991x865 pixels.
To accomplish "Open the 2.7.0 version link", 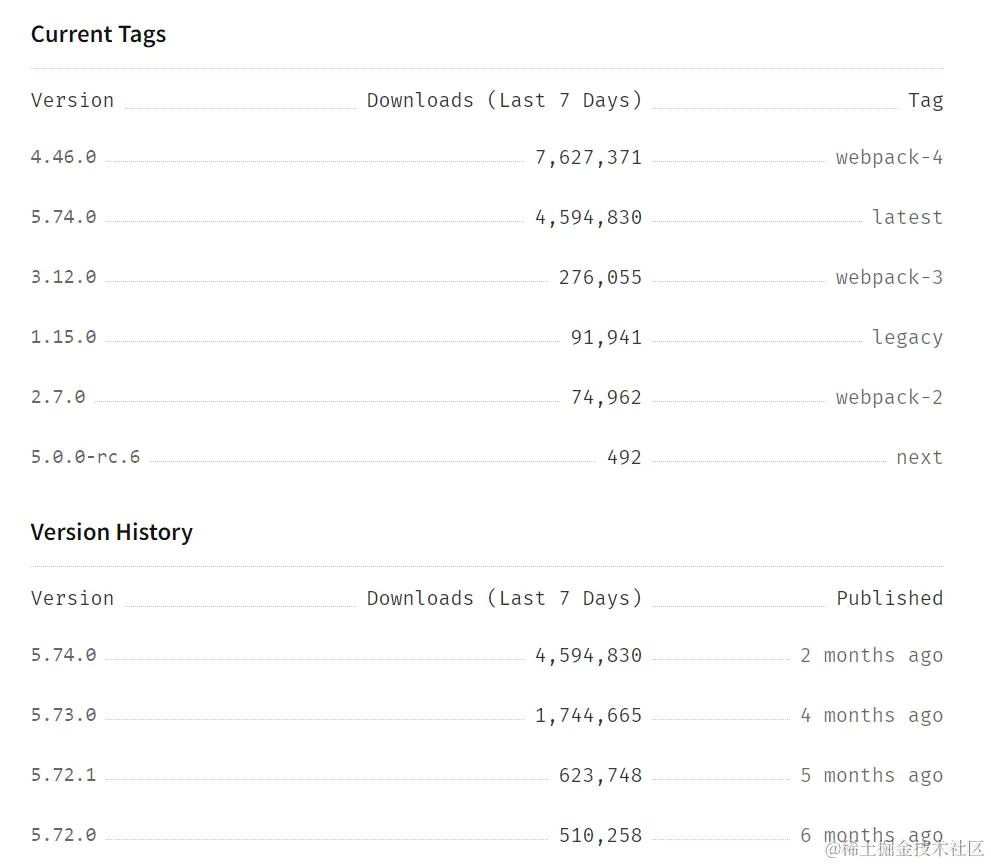I will pyautogui.click(x=58, y=397).
